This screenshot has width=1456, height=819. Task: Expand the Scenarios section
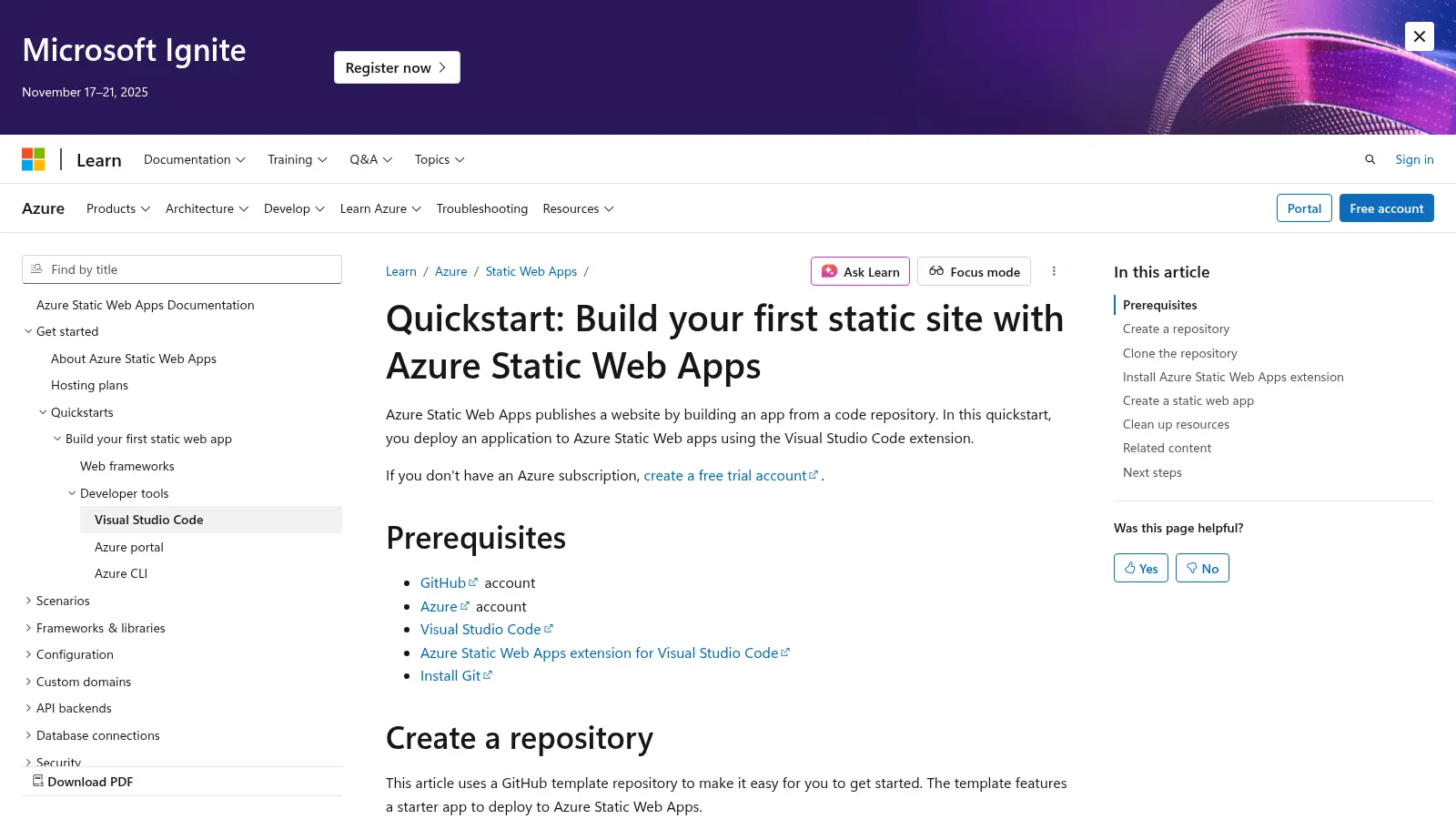[x=56, y=601]
